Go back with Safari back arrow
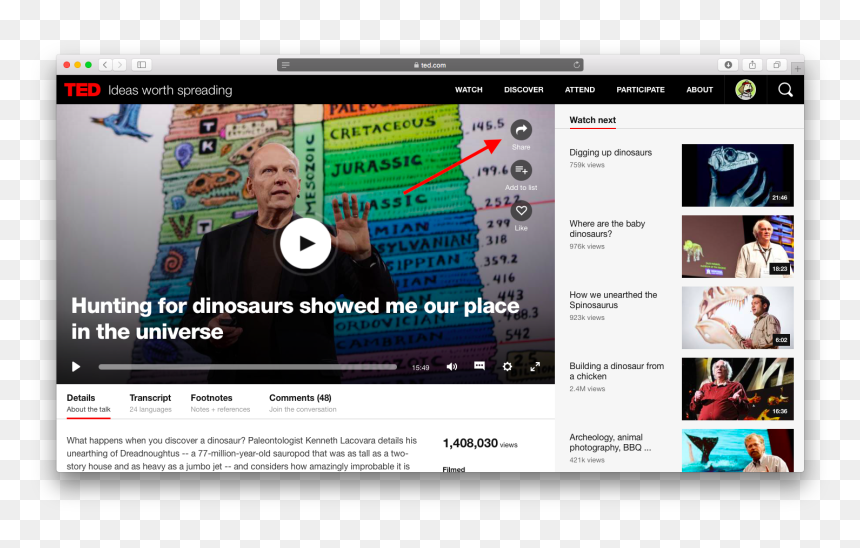860x548 pixels. (105, 65)
